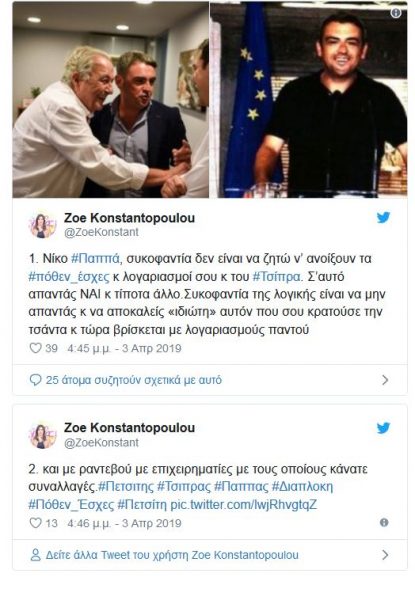415x600 pixels.
Task: Expand the 25 people discussing chevron
Action: [x=385, y=380]
